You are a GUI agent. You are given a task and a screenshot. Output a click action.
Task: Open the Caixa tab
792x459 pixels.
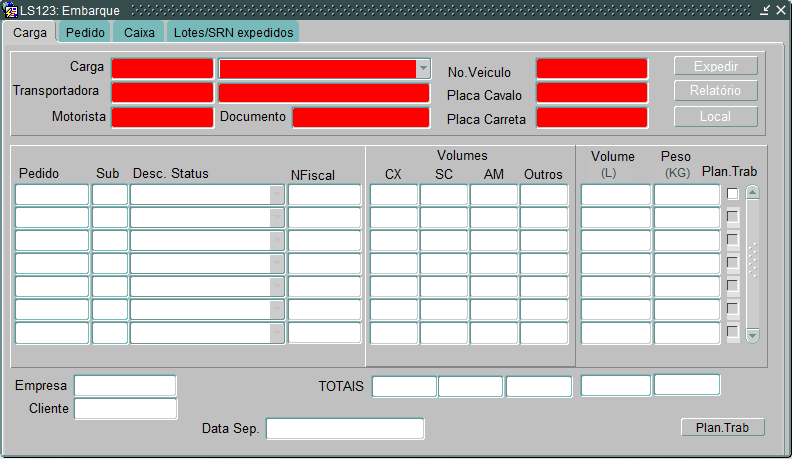pos(139,32)
